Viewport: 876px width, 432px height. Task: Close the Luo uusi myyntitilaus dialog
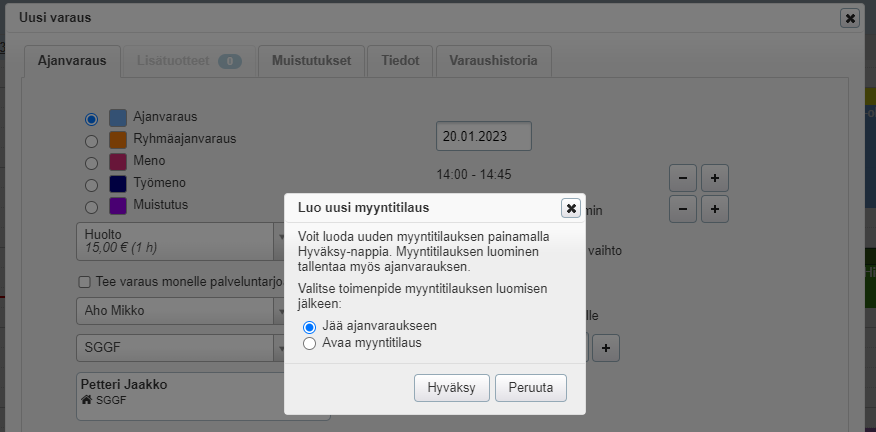click(x=571, y=208)
